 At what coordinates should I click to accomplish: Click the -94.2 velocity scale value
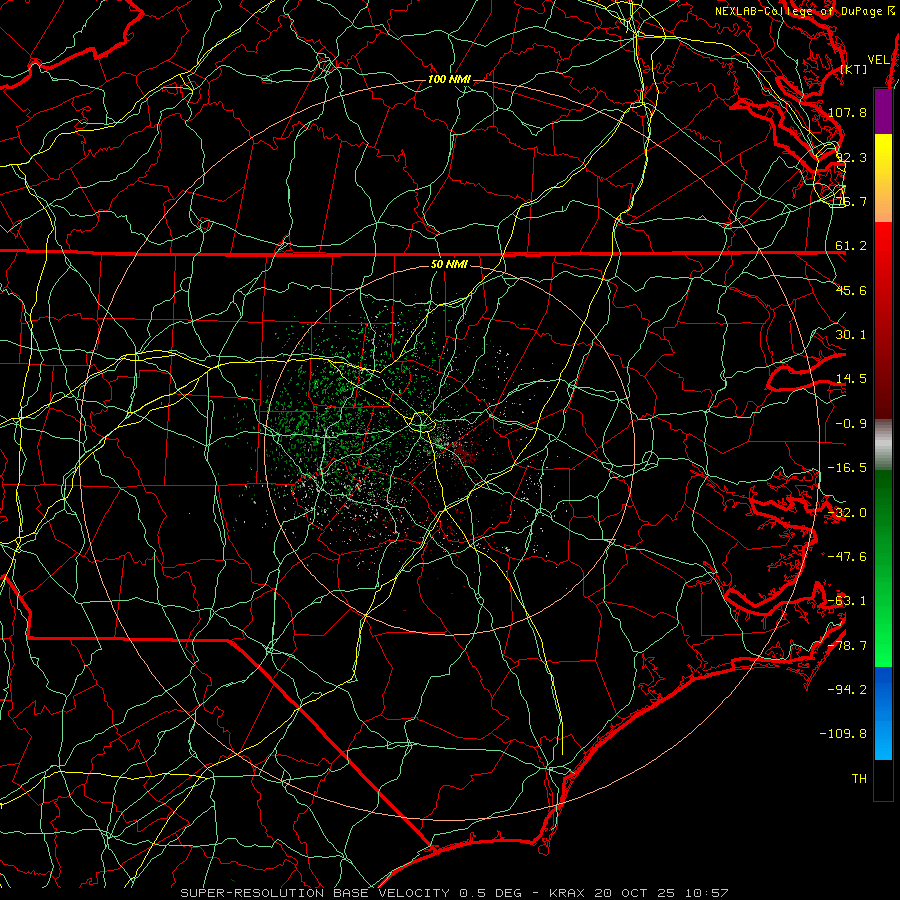pyautogui.click(x=847, y=690)
